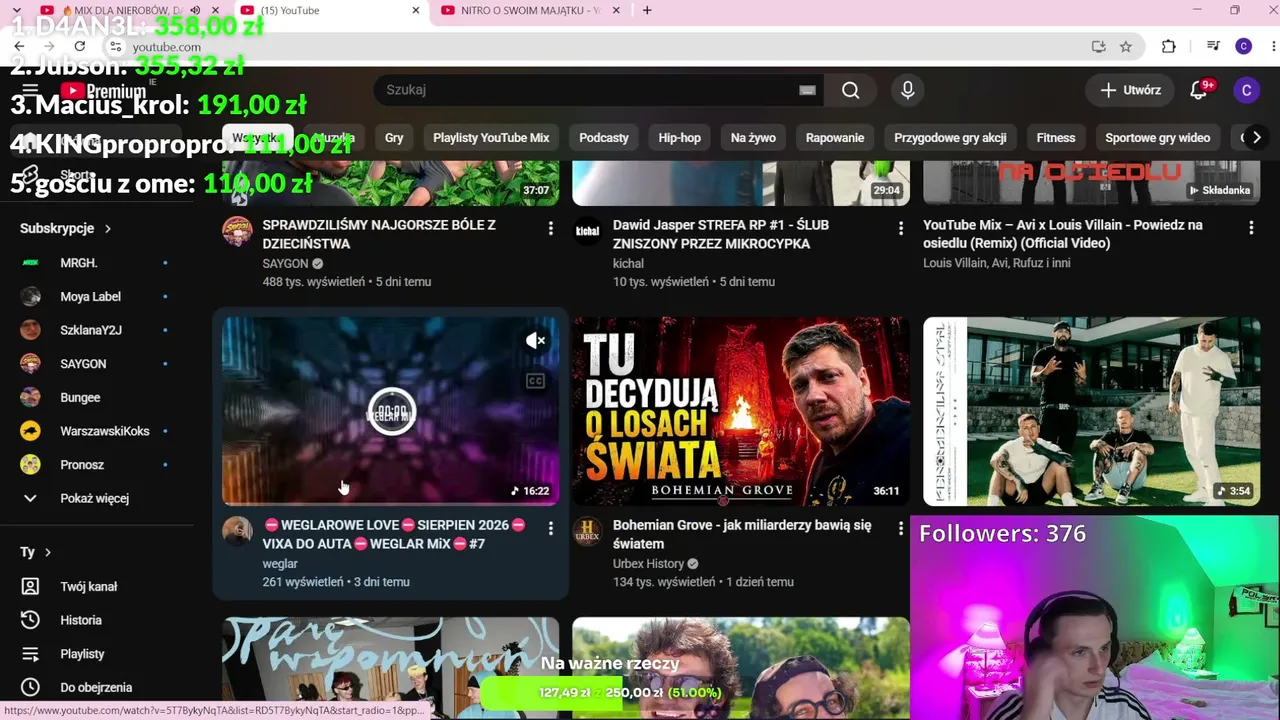The width and height of the screenshot is (1280, 720).
Task: Open a new browser tab
Action: pyautogui.click(x=647, y=10)
